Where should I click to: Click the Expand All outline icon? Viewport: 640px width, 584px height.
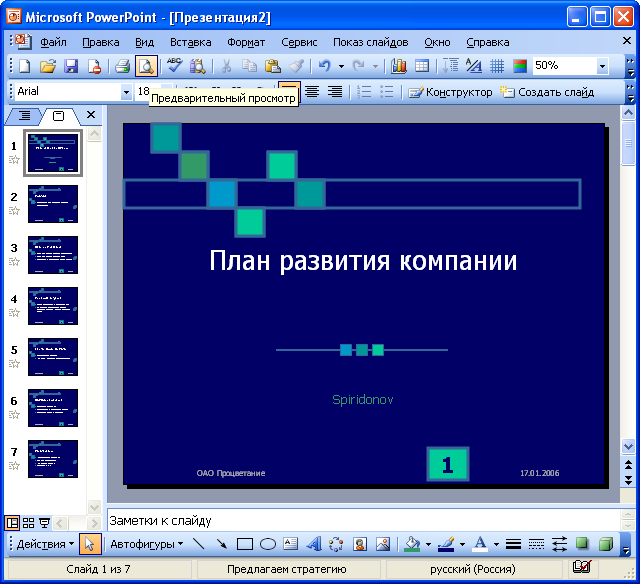[451, 66]
